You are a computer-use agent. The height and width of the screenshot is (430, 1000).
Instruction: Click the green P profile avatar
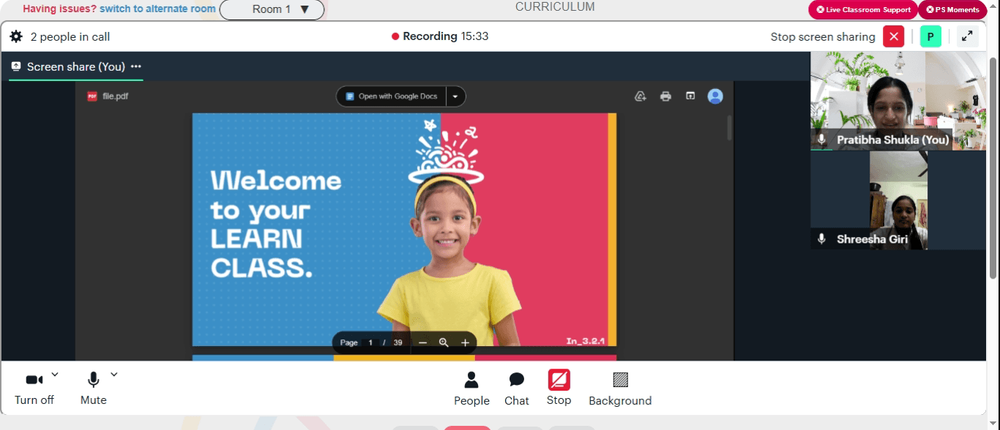(930, 36)
